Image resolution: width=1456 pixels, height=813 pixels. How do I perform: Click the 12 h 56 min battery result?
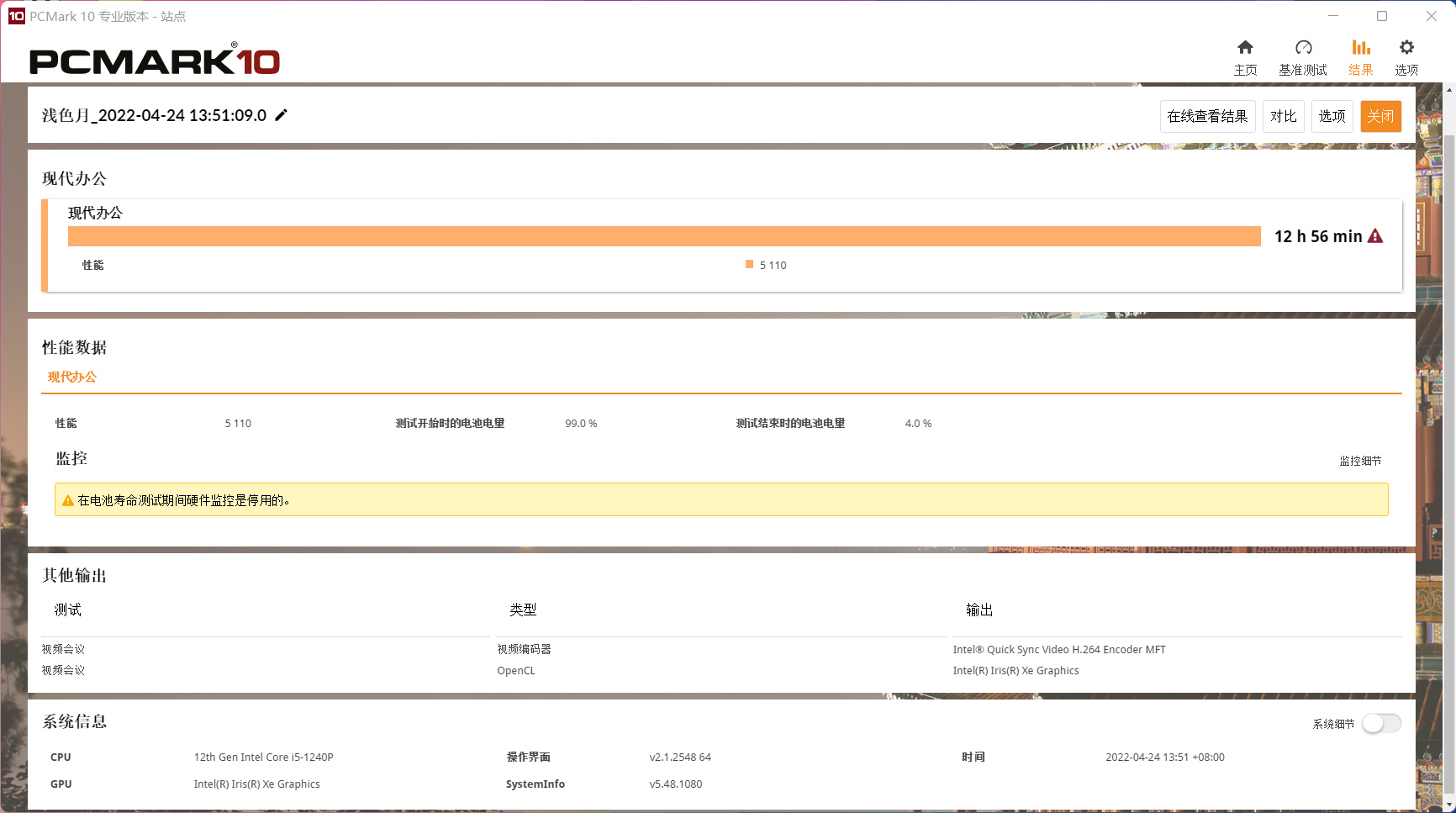pyautogui.click(x=1318, y=236)
